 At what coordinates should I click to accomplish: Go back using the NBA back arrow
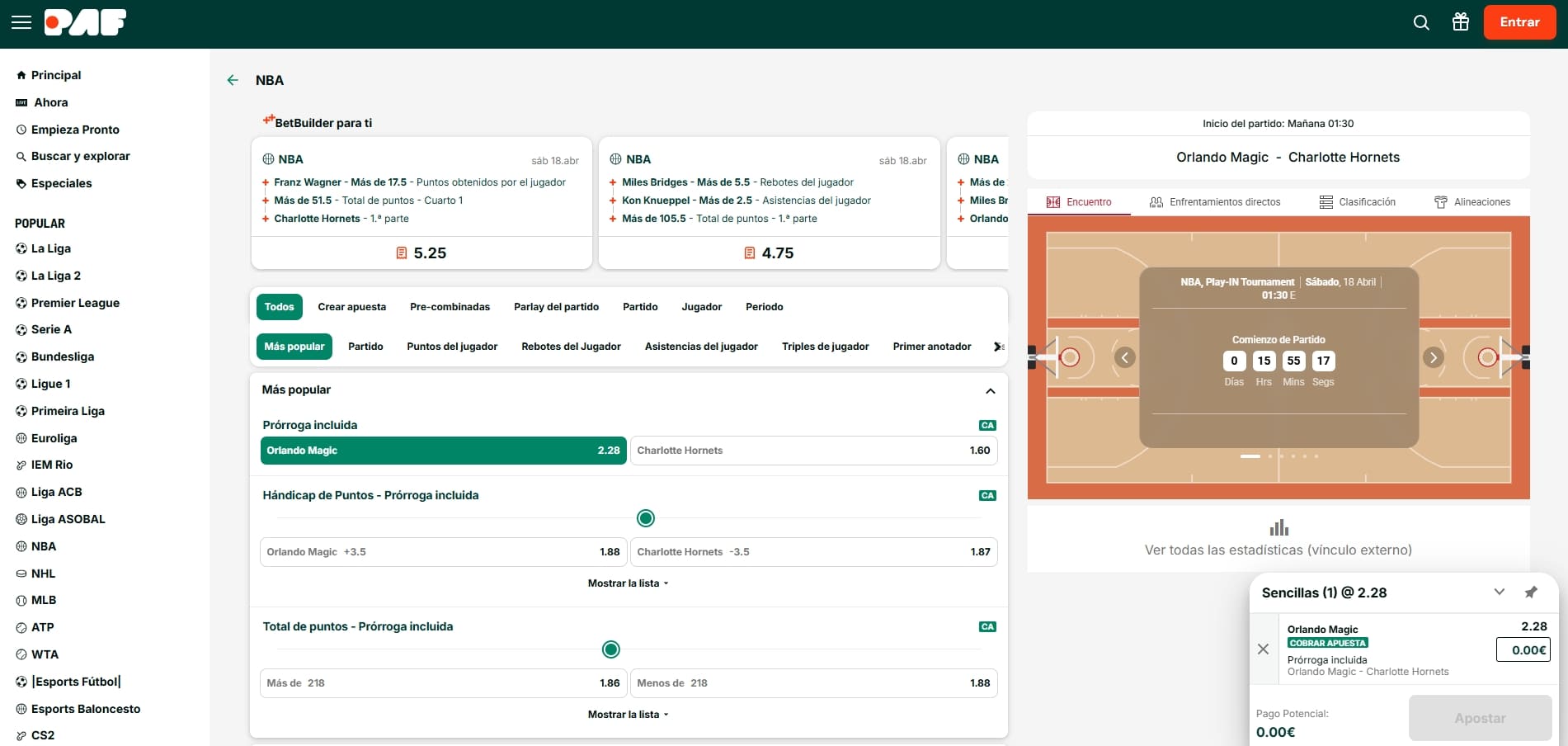pyautogui.click(x=233, y=79)
